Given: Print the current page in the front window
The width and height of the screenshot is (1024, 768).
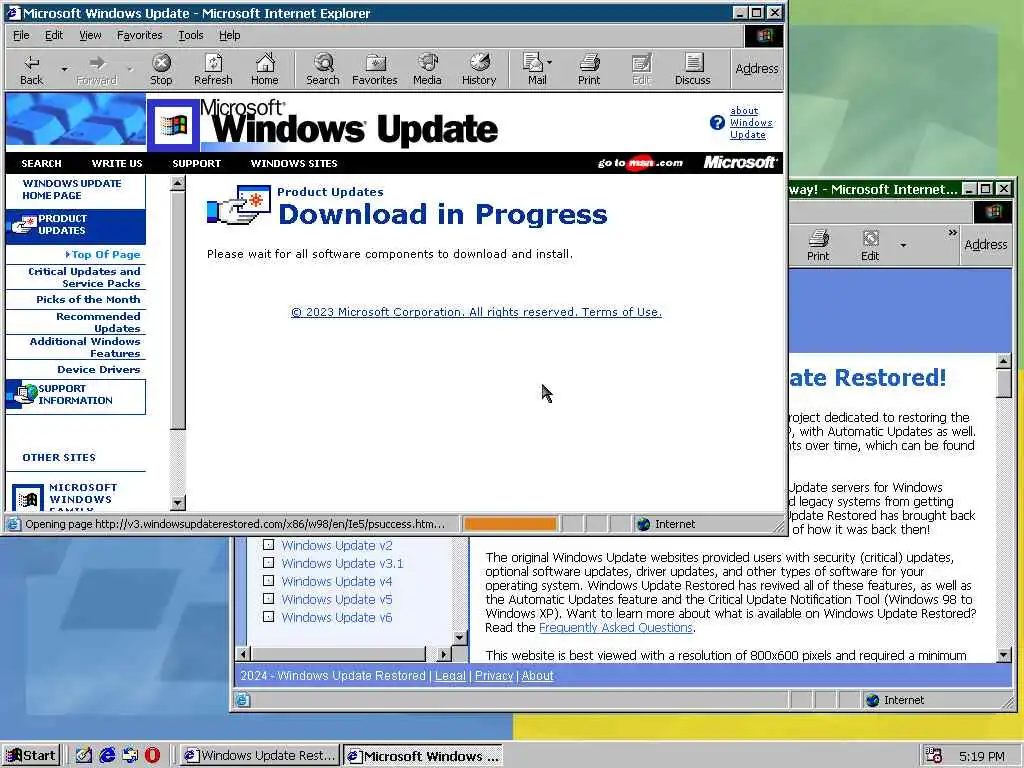Looking at the screenshot, I should click(588, 69).
